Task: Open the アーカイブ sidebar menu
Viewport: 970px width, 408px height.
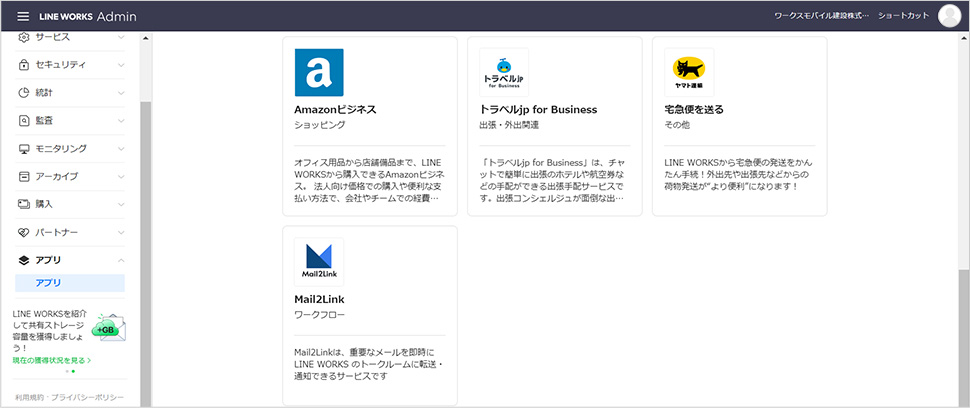Action: tap(70, 176)
